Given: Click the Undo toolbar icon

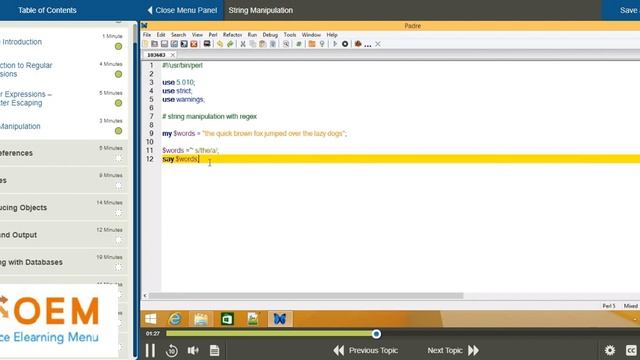Looking at the screenshot, I should 220,44.
